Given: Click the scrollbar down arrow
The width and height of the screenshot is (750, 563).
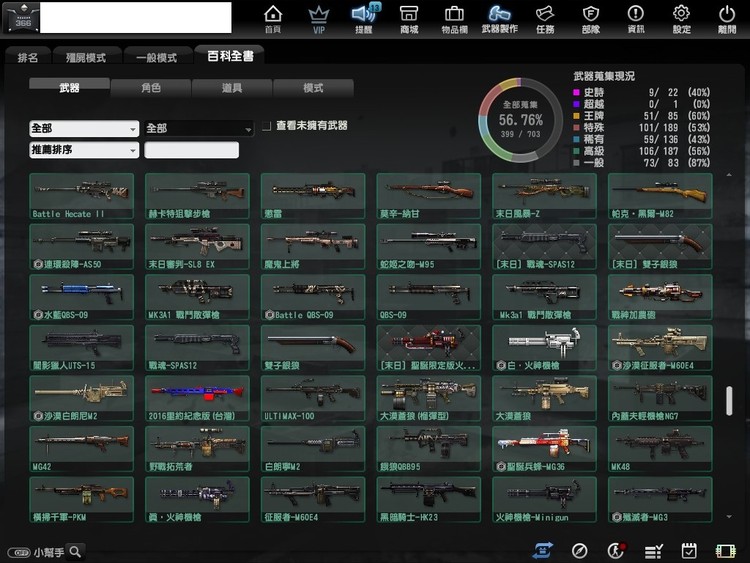Looking at the screenshot, I should pyautogui.click(x=729, y=517).
